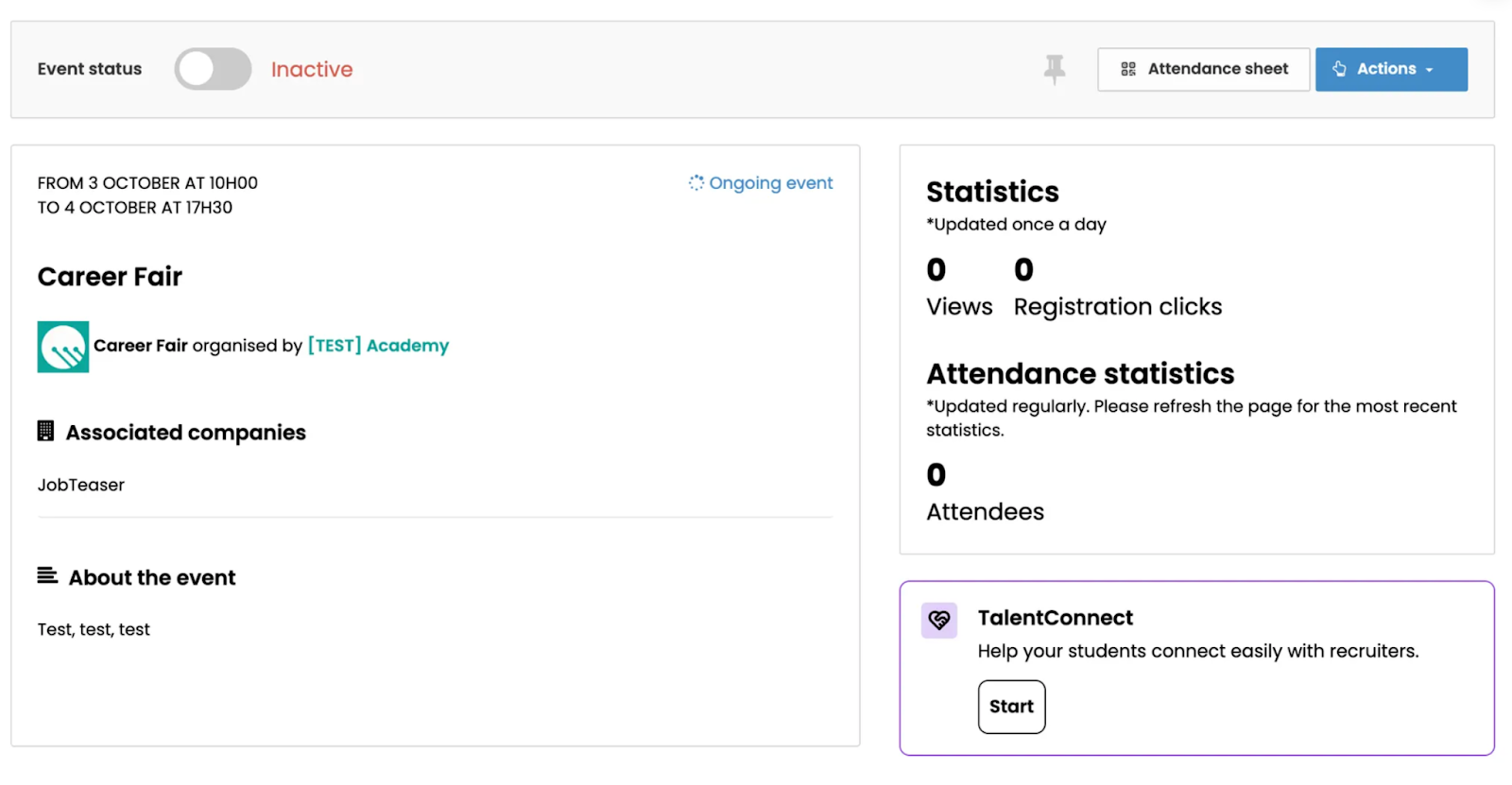Viewport: 1512px width, 785px height.
Task: Open the [TEST] Academy link
Action: click(378, 346)
